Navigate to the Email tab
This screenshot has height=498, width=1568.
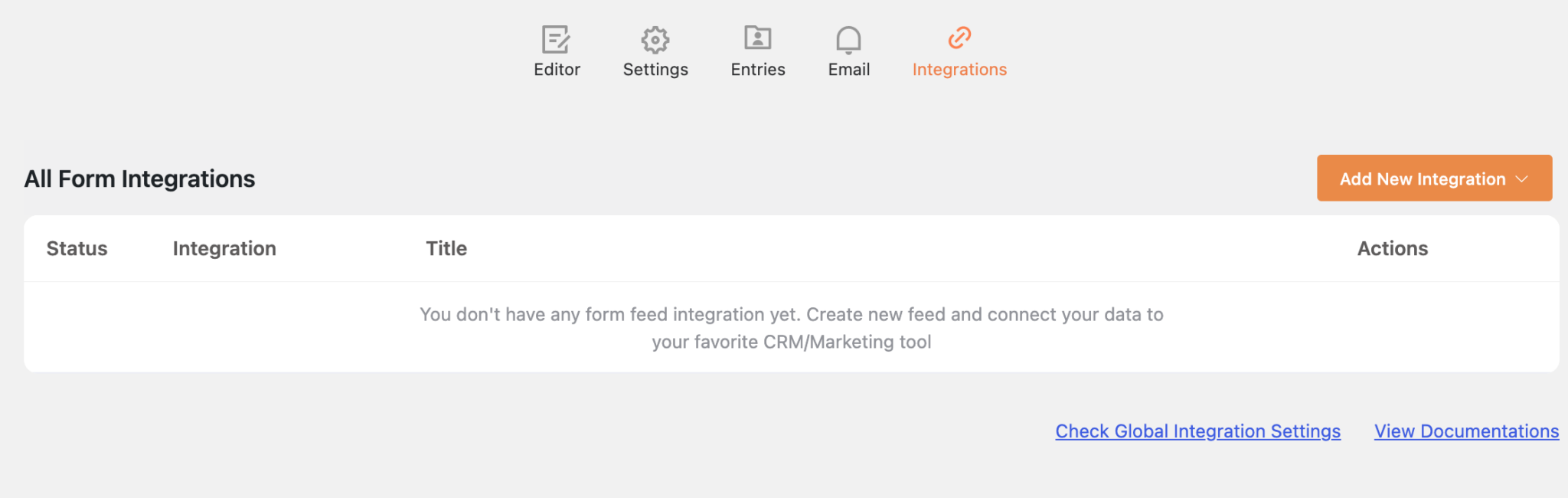pos(848,69)
